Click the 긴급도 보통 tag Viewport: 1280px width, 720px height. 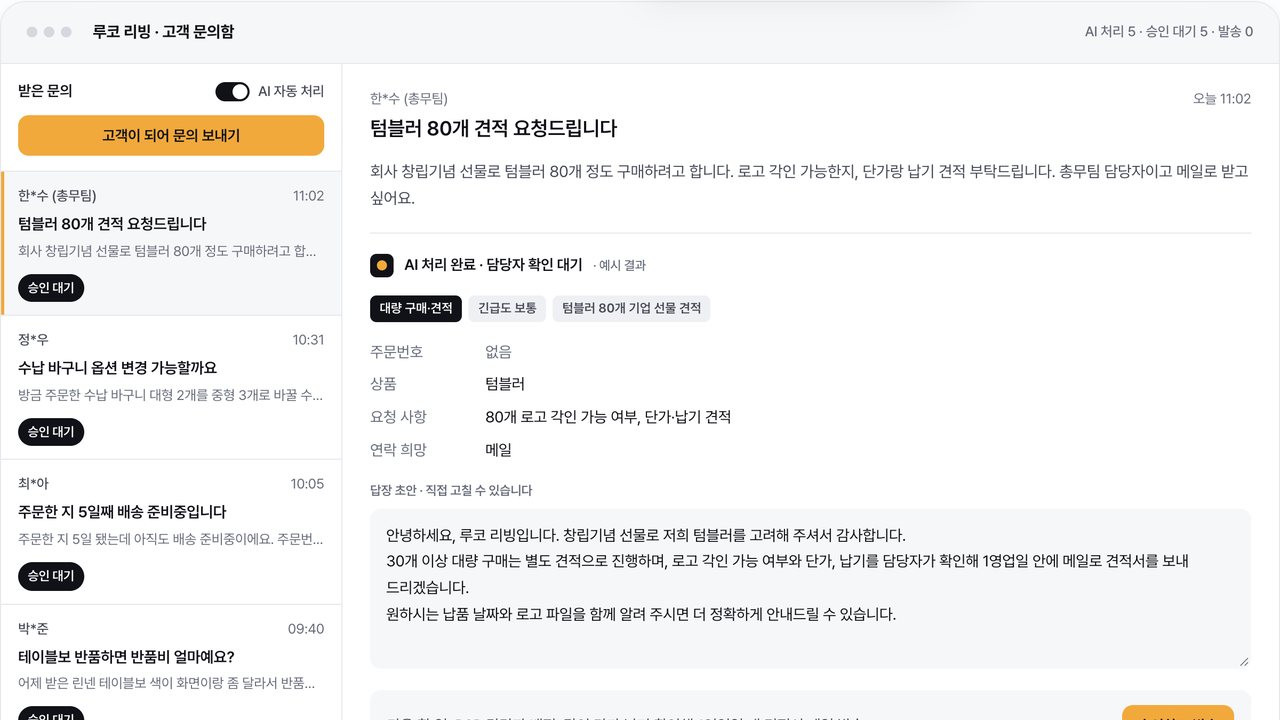click(x=507, y=308)
